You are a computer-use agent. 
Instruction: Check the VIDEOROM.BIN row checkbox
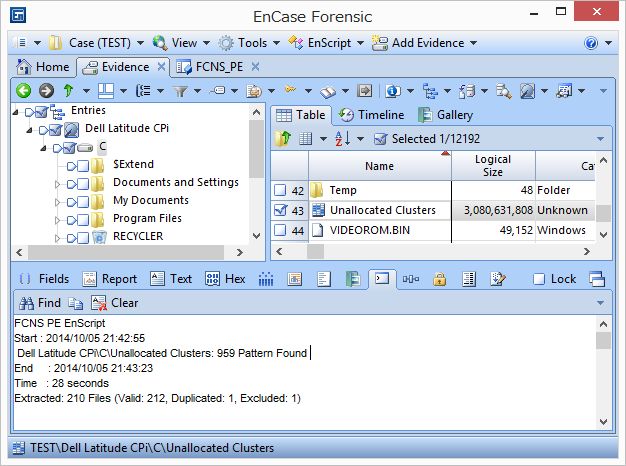pos(280,230)
